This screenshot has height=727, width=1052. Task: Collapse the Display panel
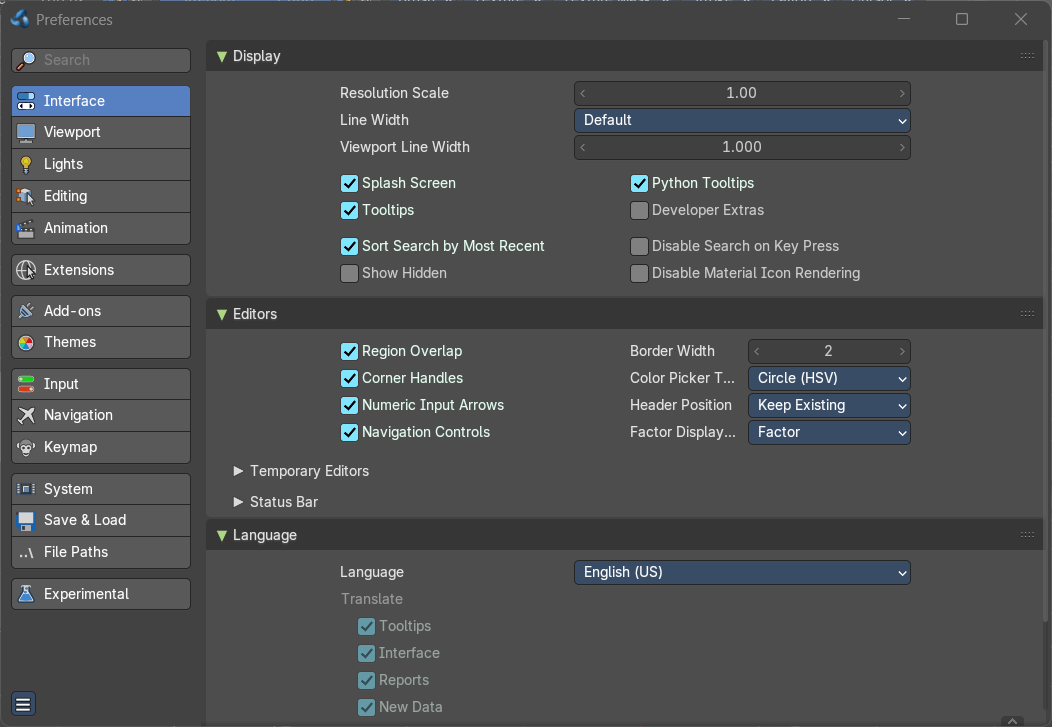(x=222, y=56)
